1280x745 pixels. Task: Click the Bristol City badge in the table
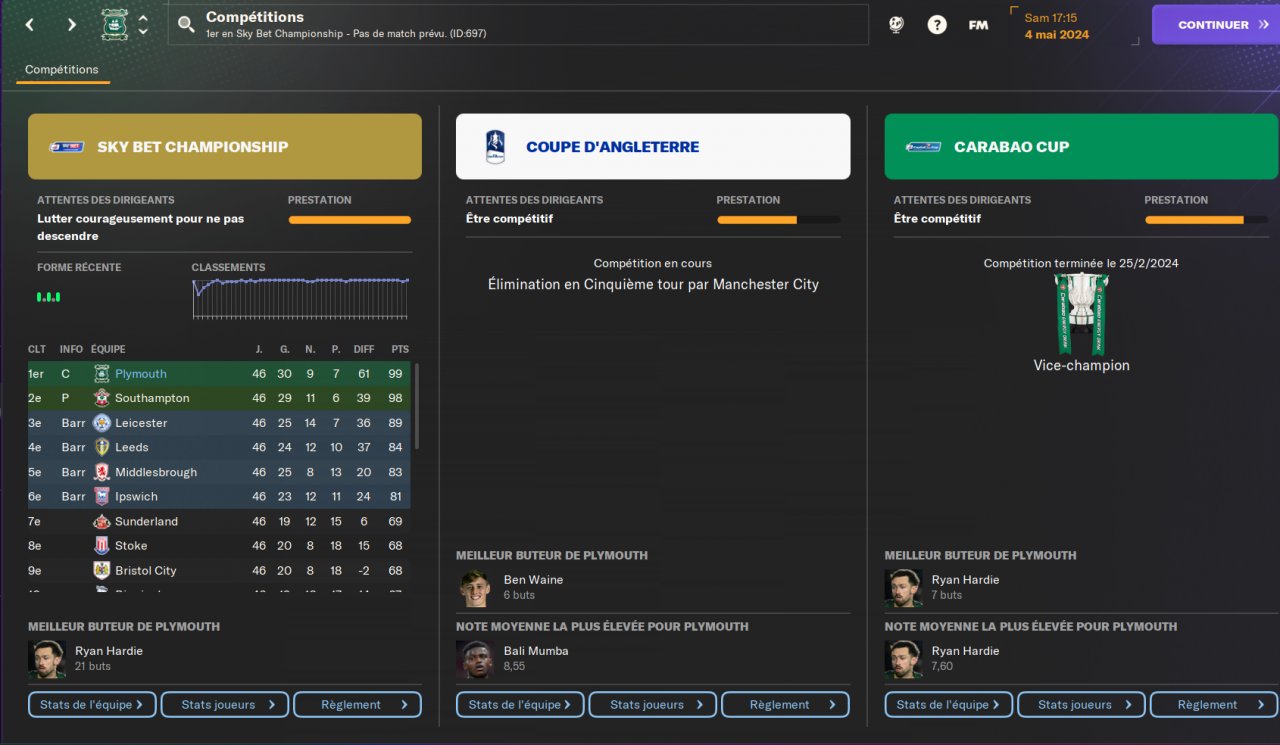point(101,570)
